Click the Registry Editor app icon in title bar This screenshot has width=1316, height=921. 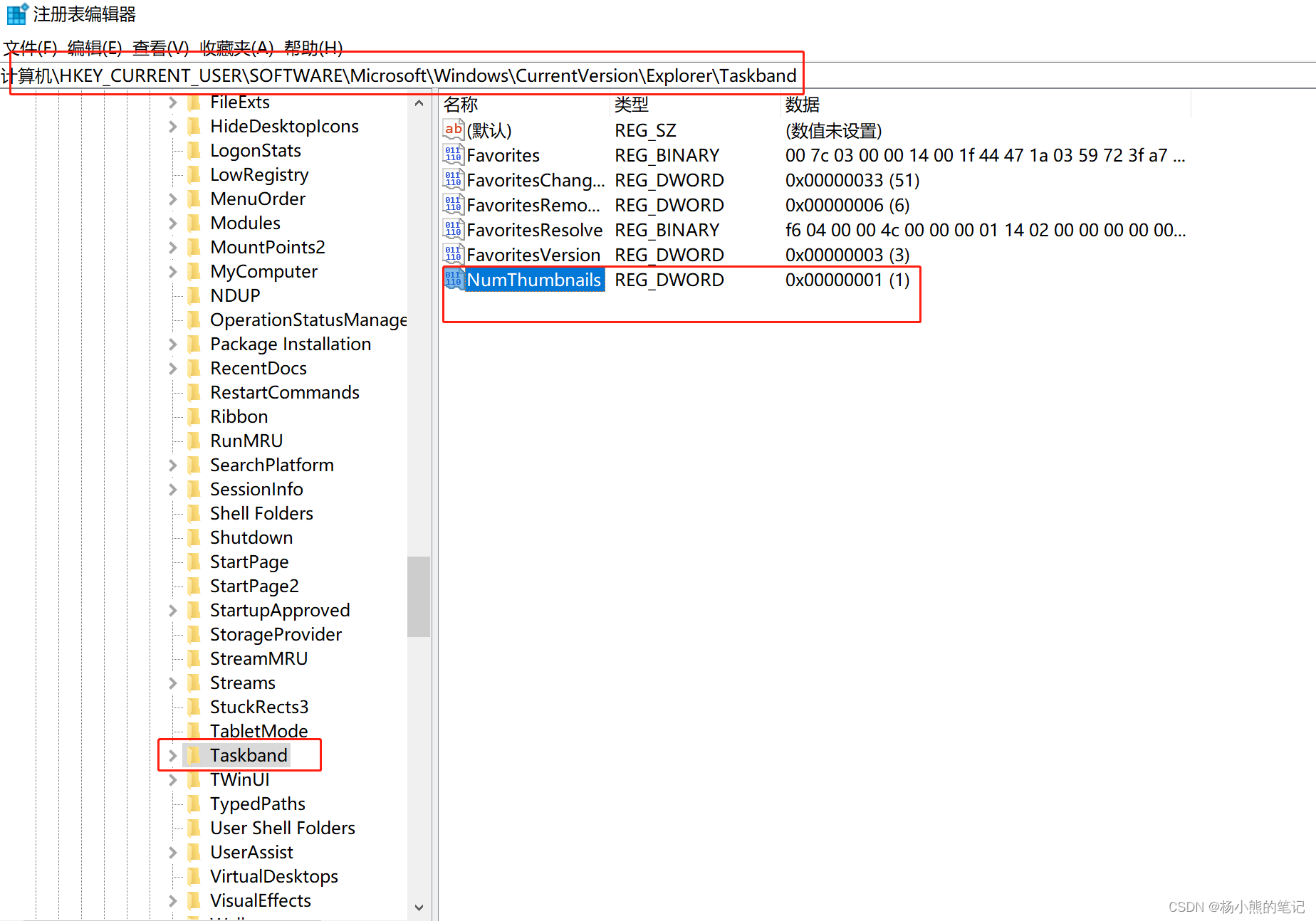coord(17,14)
